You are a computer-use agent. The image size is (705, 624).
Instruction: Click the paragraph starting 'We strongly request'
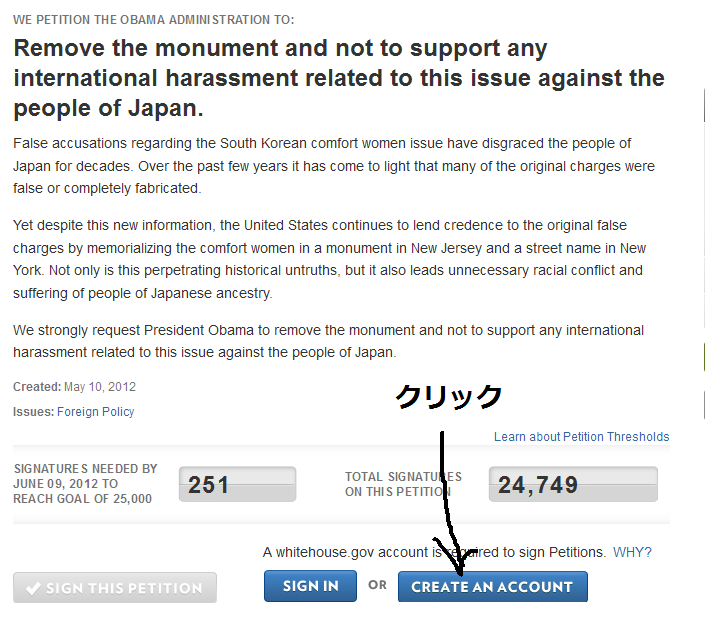pos(328,341)
